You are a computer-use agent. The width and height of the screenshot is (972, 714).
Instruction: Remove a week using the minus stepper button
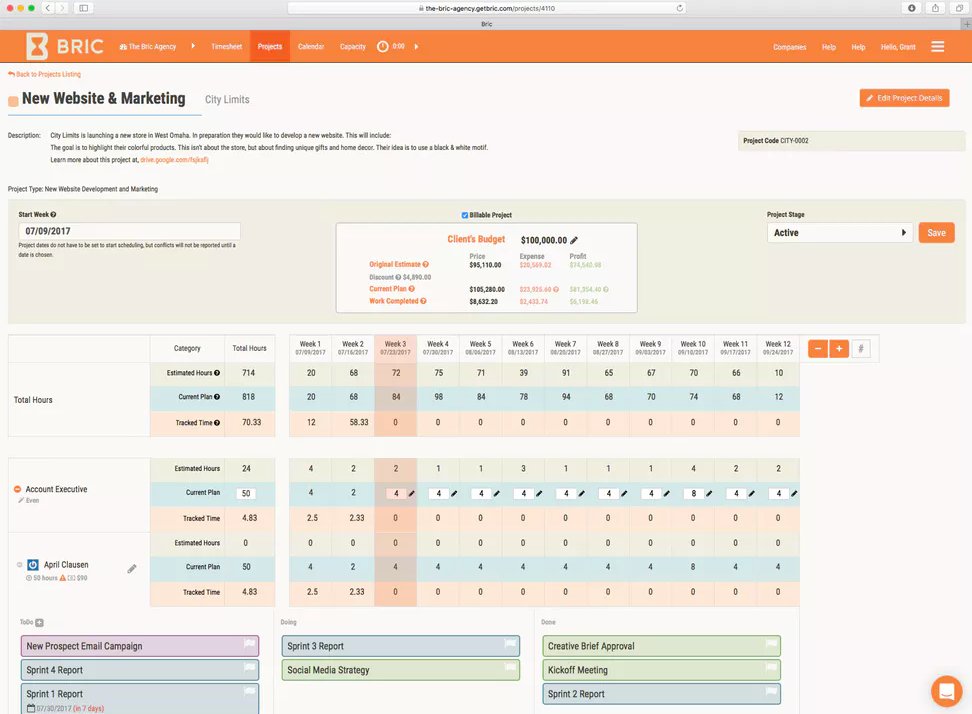818,348
